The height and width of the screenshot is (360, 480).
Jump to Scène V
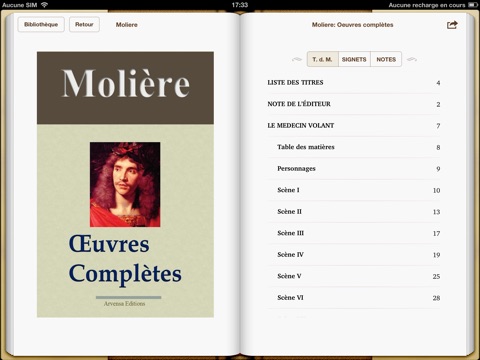coord(354,276)
